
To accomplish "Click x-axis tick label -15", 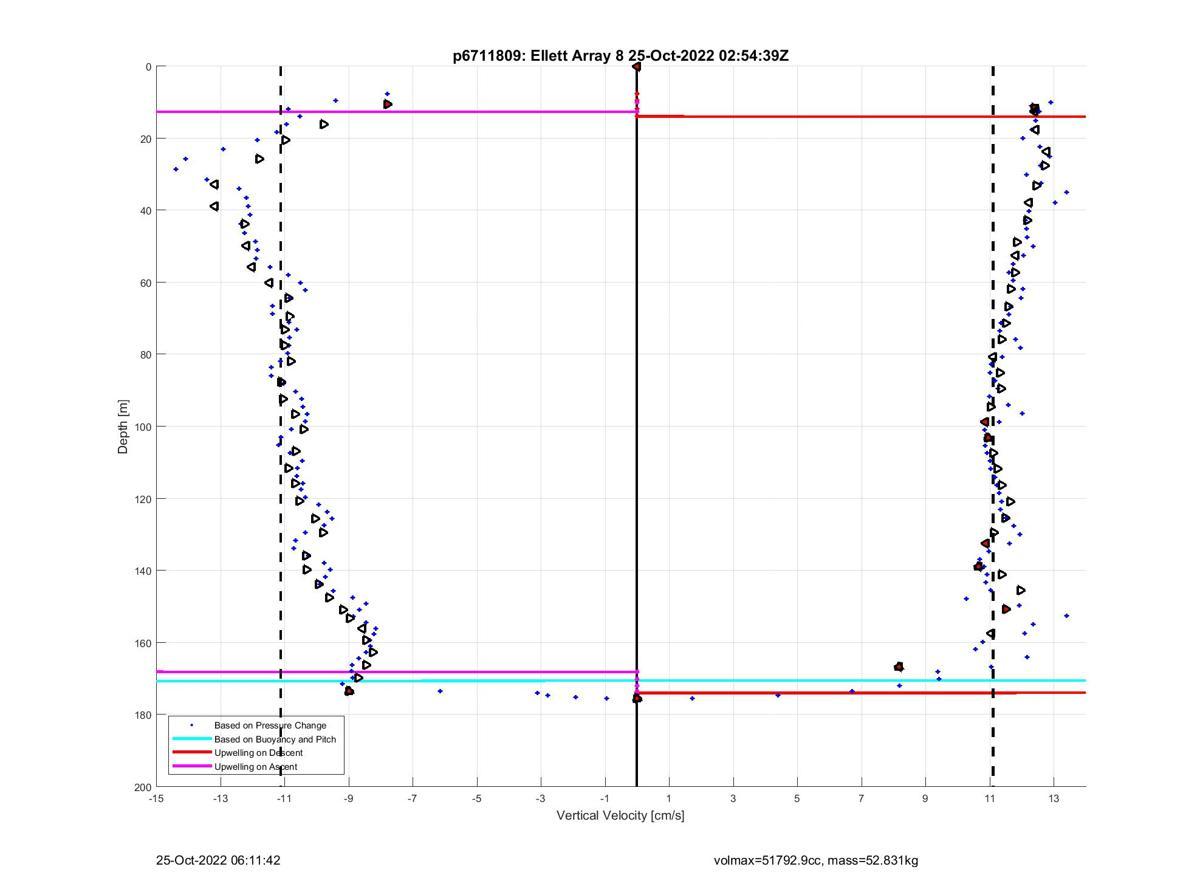I will (156, 798).
